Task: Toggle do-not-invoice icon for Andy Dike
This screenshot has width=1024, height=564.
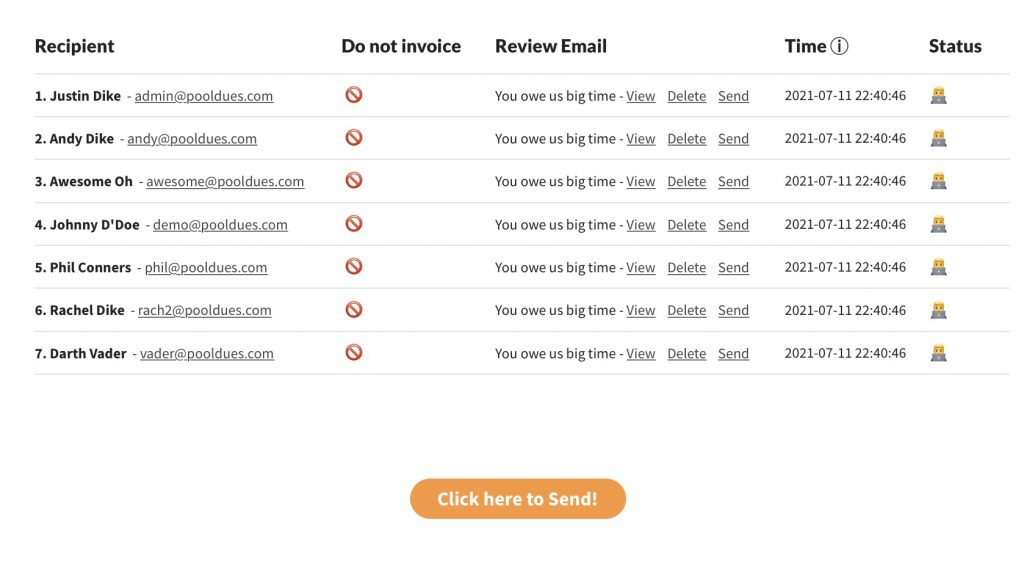Action: 353,138
